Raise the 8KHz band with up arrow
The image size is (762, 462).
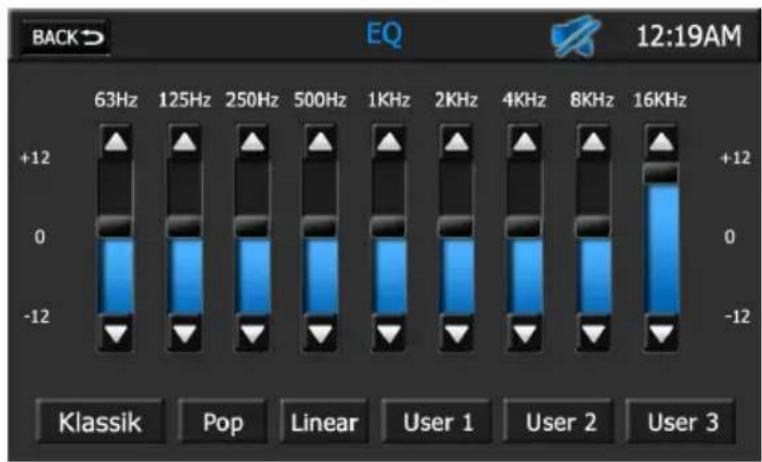(x=593, y=142)
